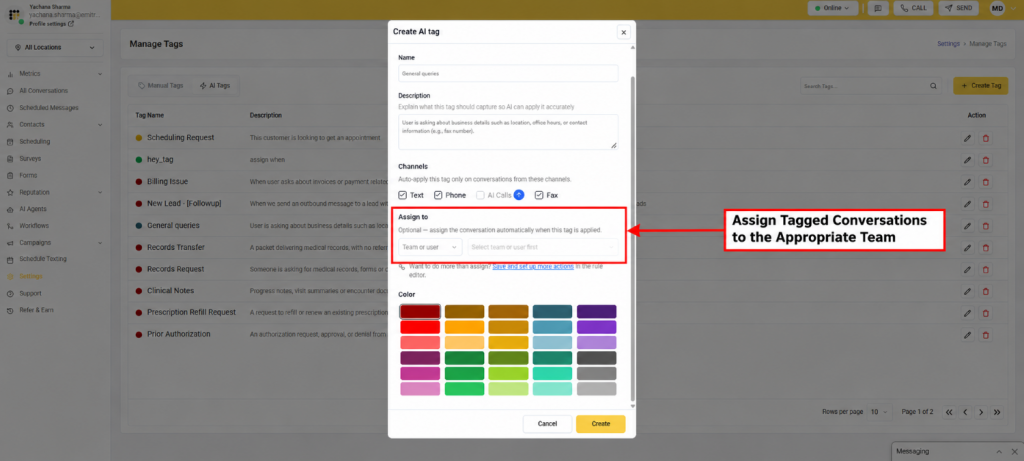Open the Save and set up more actions link
The width and height of the screenshot is (1024, 461).
click(533, 267)
